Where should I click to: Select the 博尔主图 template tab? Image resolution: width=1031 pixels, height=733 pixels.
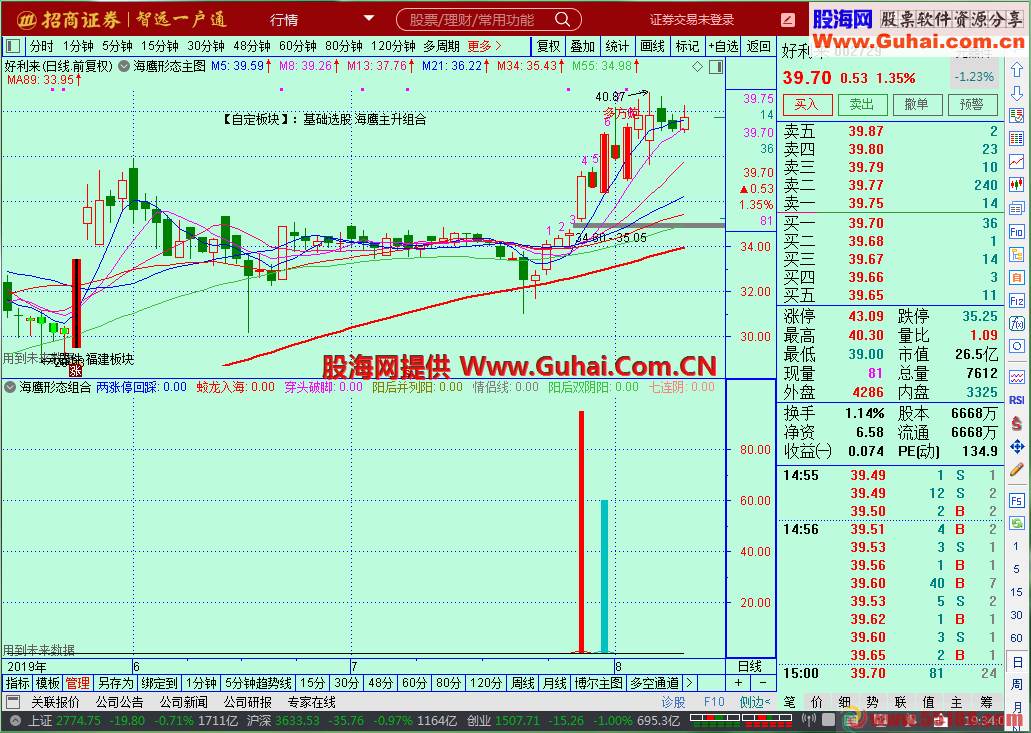598,683
